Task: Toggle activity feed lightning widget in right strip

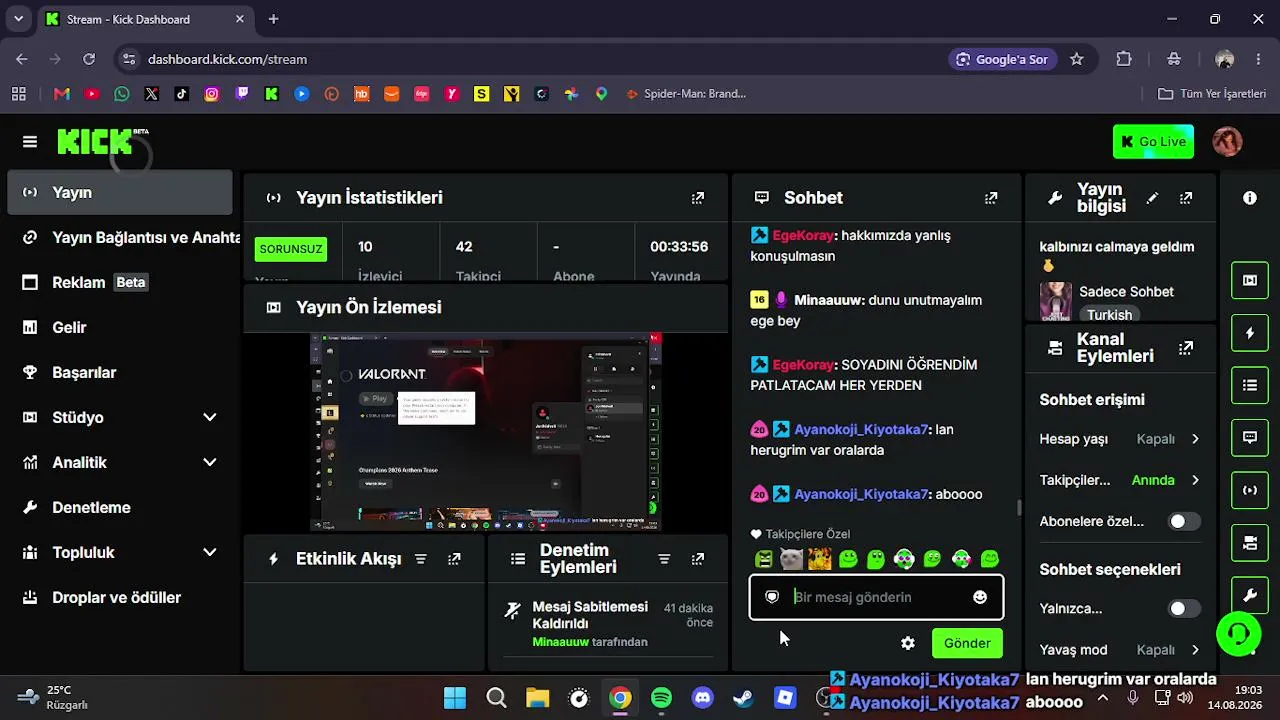Action: (x=1250, y=333)
